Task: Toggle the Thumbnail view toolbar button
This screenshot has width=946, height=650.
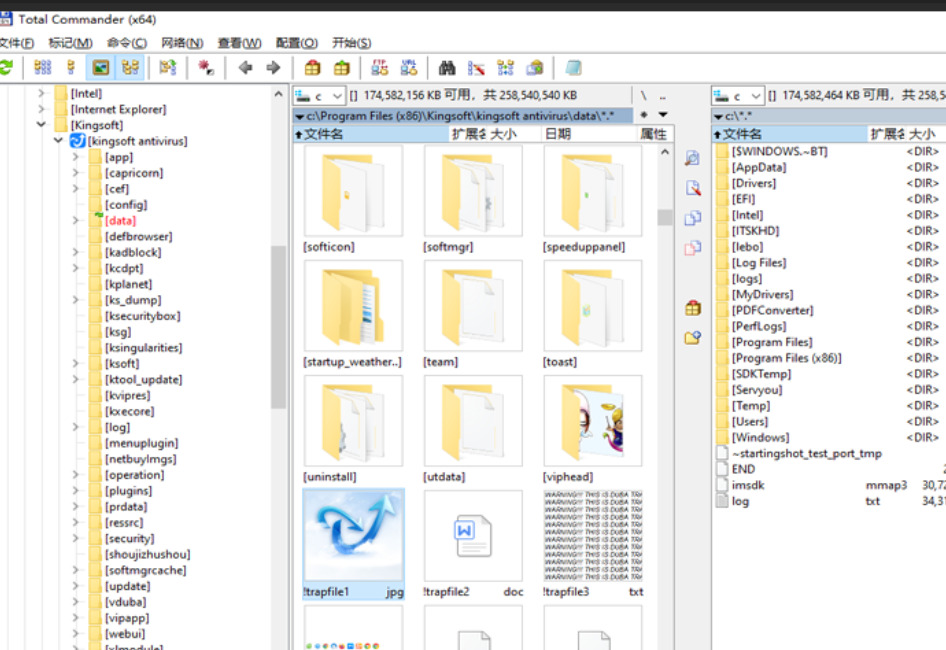Action: click(101, 68)
